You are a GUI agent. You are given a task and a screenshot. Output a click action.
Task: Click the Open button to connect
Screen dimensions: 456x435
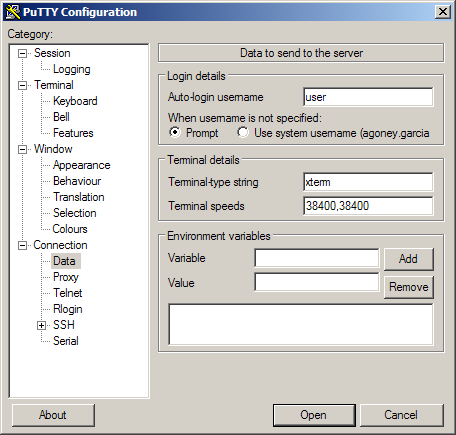(314, 415)
